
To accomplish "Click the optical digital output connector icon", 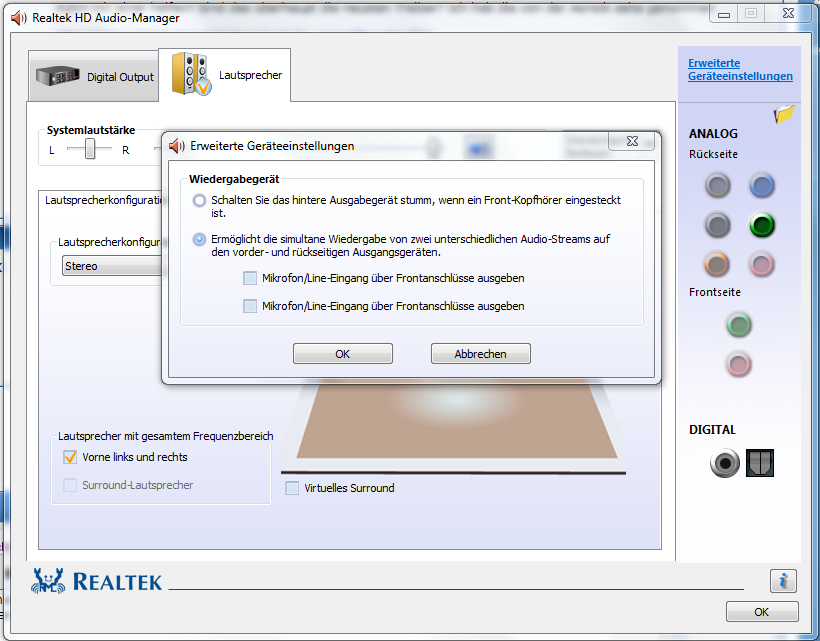I will coord(760,463).
